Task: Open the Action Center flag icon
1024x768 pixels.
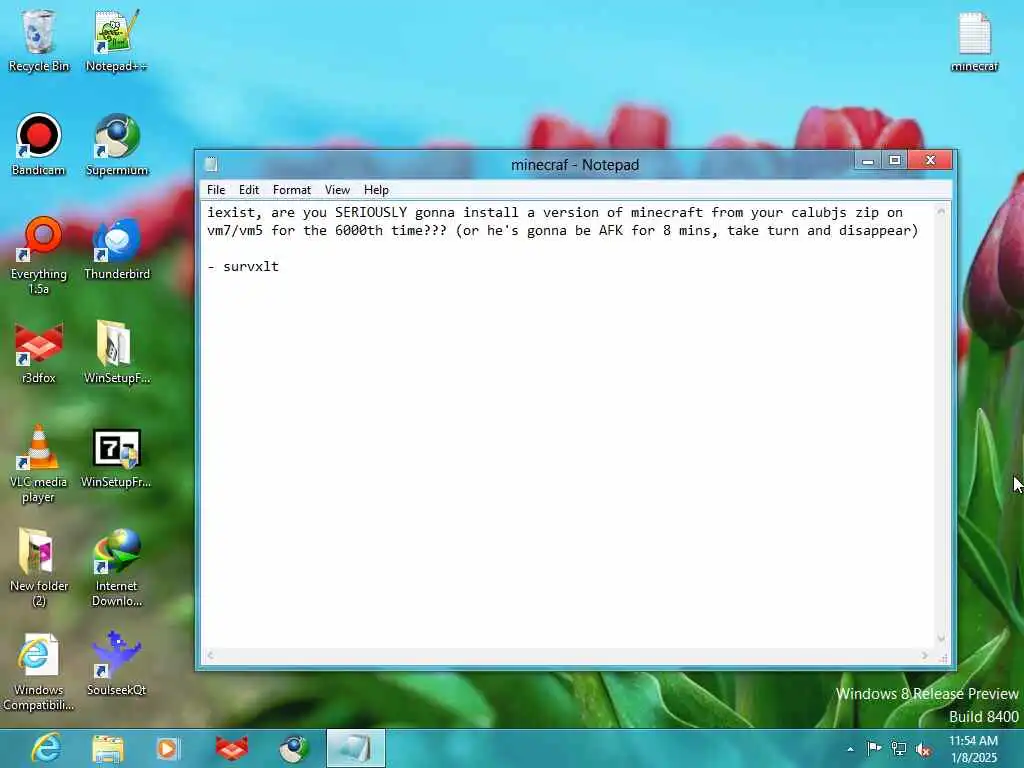Action: click(874, 749)
